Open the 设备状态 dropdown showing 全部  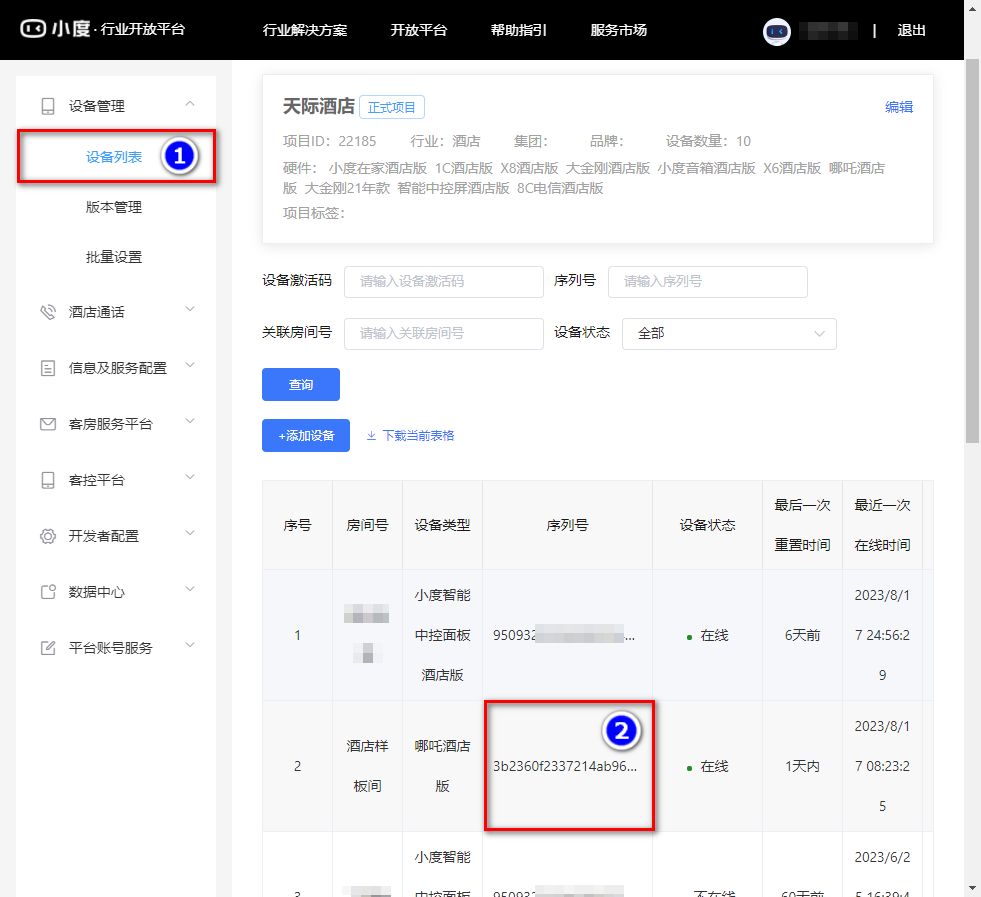[729, 333]
